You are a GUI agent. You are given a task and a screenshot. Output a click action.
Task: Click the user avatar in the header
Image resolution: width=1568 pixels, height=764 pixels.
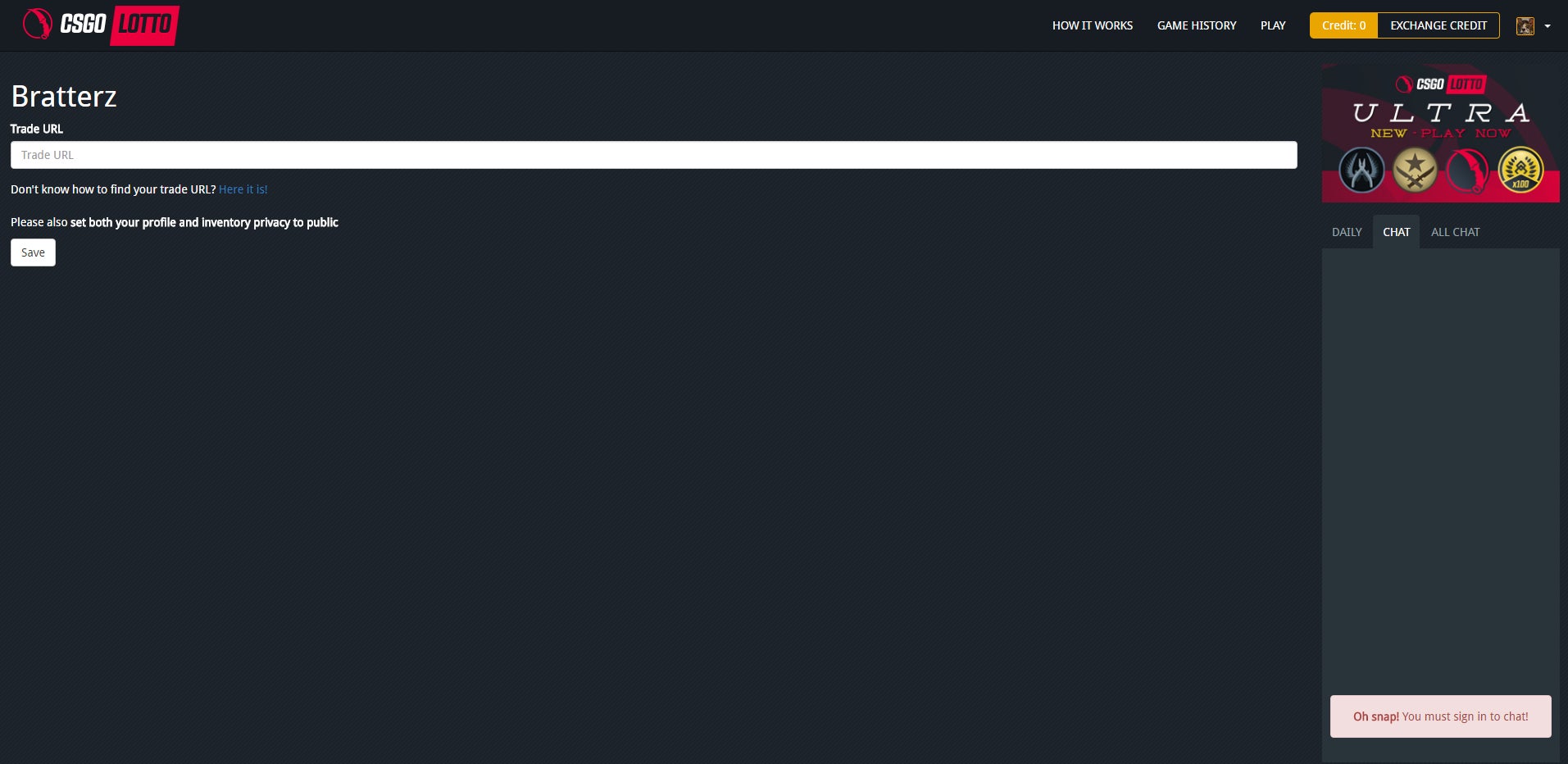[1525, 26]
